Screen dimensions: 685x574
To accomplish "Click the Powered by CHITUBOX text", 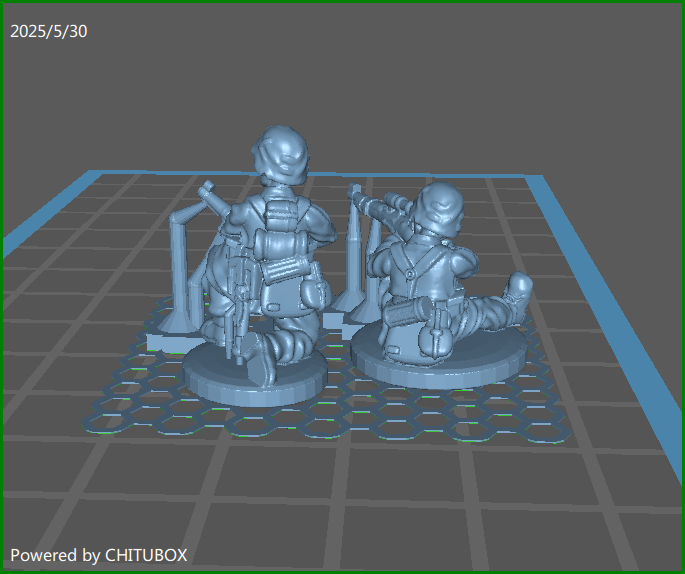I will pyautogui.click(x=99, y=554).
